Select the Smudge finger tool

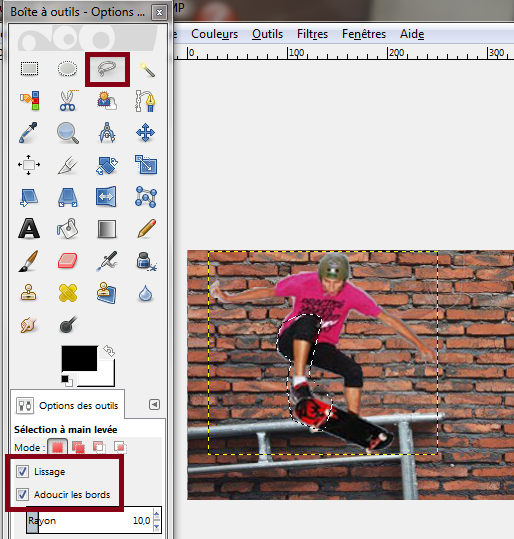coord(28,325)
